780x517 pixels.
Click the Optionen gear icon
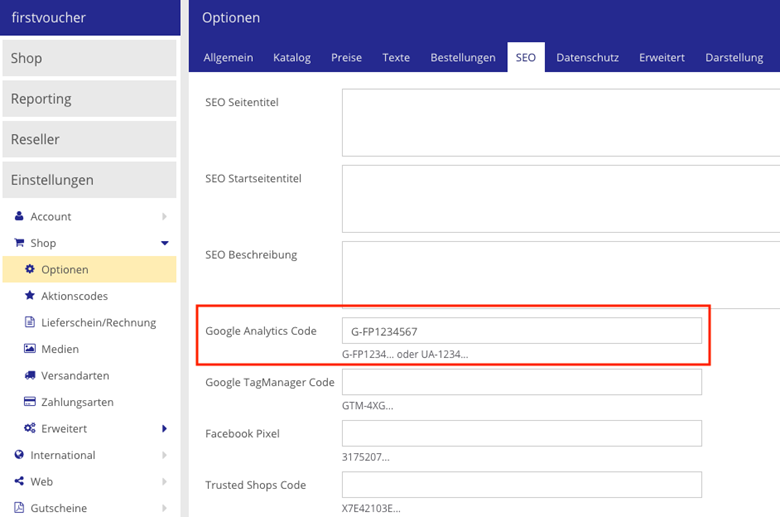click(x=30, y=269)
